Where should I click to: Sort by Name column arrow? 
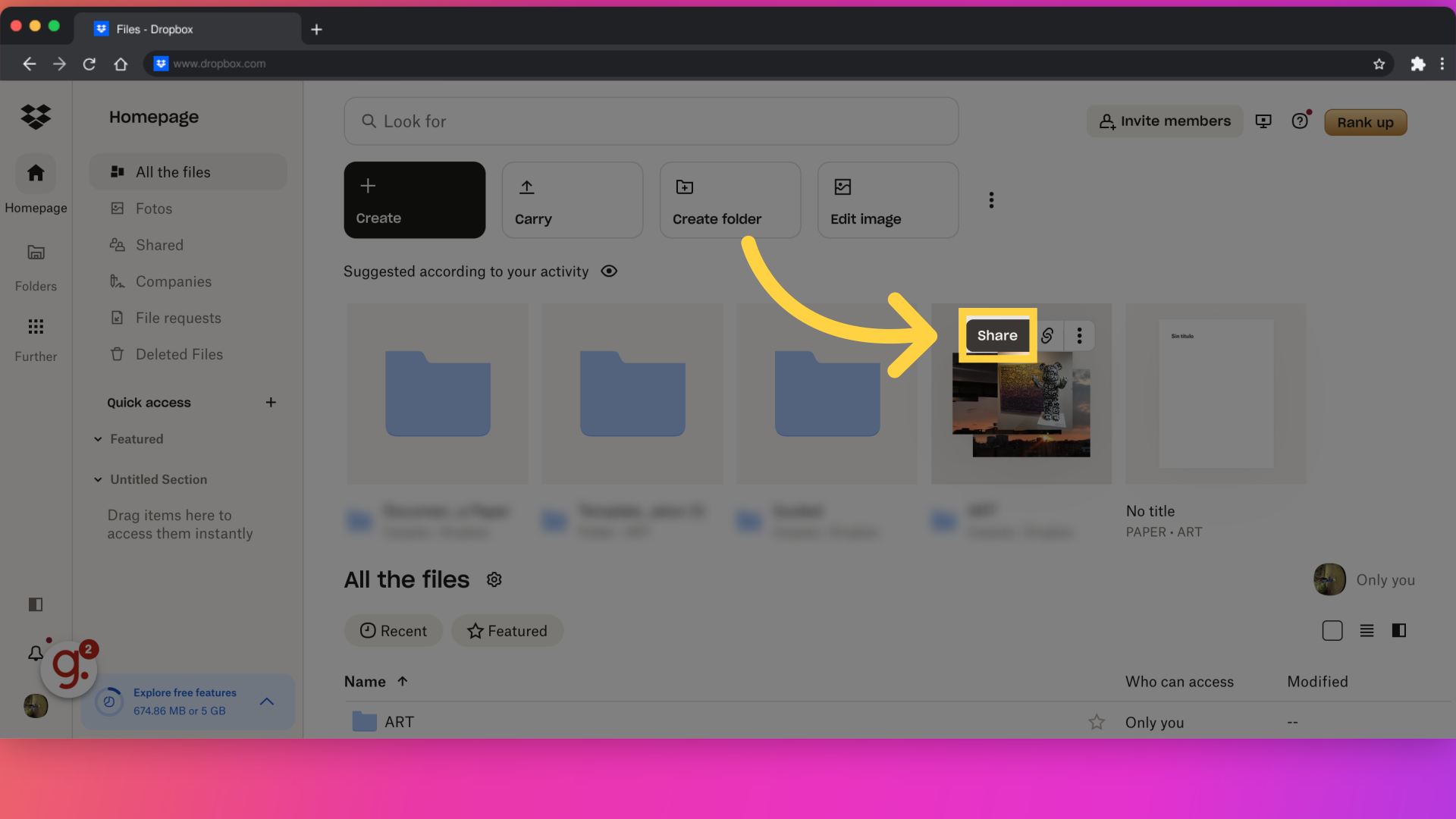[x=403, y=682]
